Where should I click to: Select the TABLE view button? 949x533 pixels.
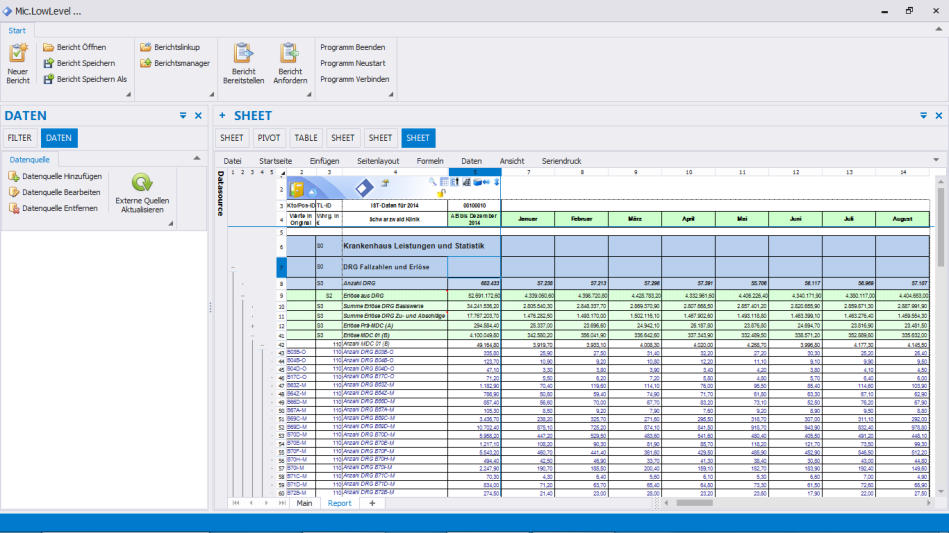click(306, 138)
